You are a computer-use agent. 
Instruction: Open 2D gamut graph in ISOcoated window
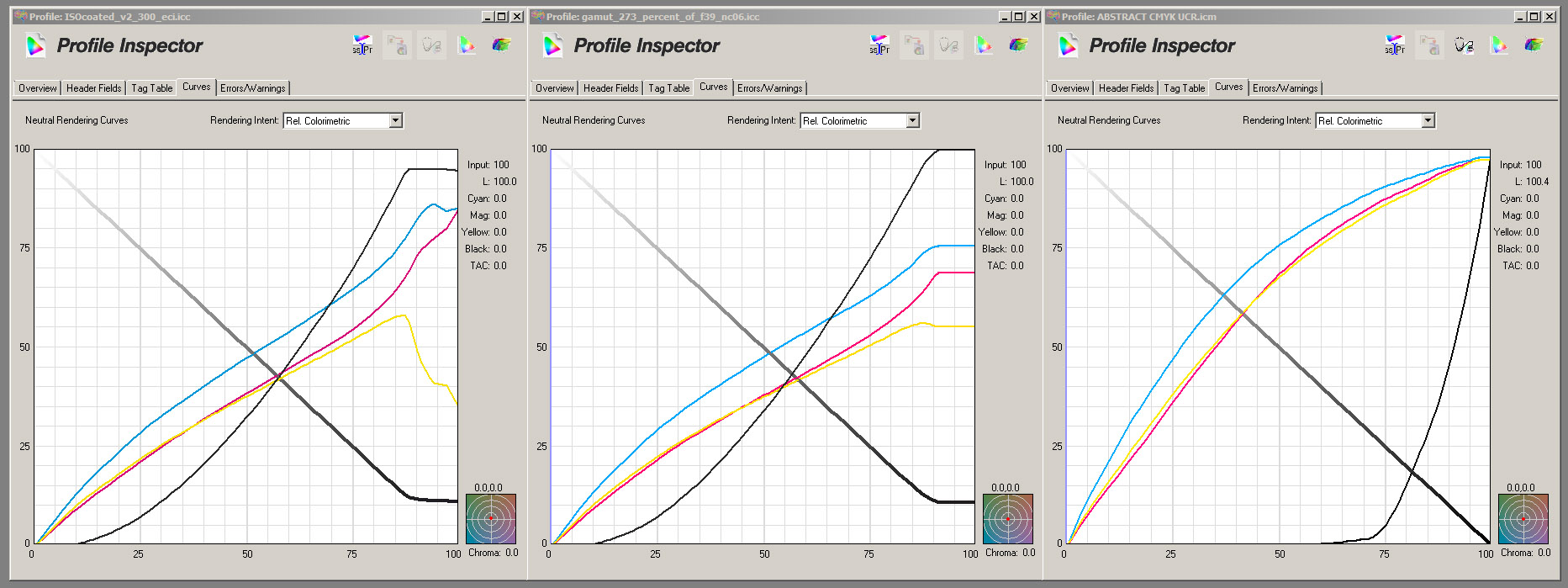tap(467, 45)
